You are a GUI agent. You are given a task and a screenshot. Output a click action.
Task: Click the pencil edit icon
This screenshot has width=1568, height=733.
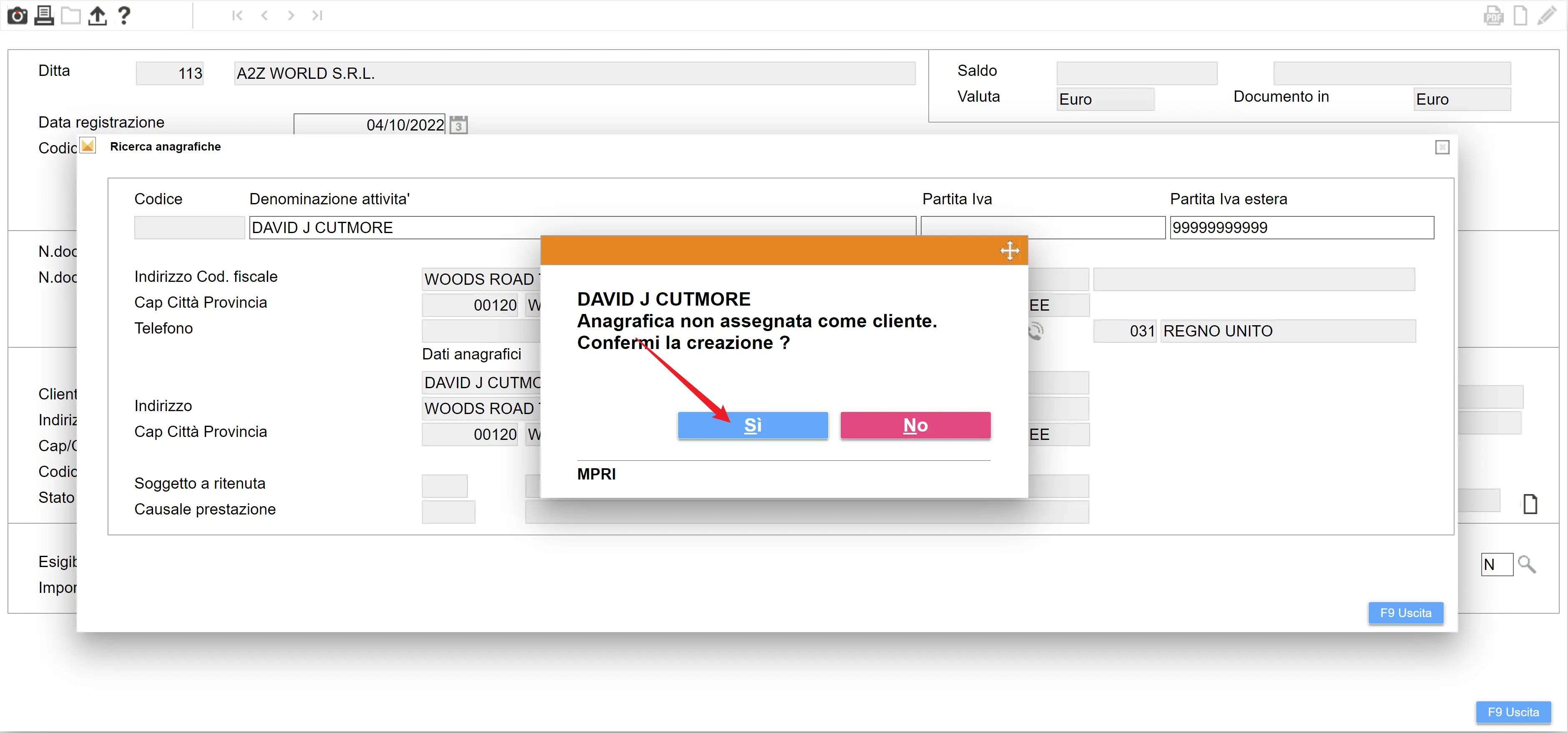1547,15
